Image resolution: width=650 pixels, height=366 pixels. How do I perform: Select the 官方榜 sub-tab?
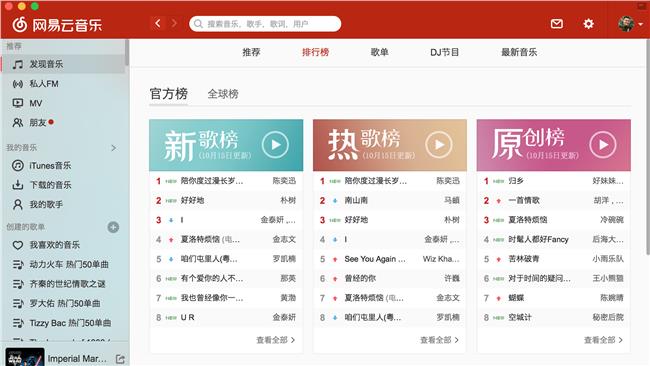169,94
